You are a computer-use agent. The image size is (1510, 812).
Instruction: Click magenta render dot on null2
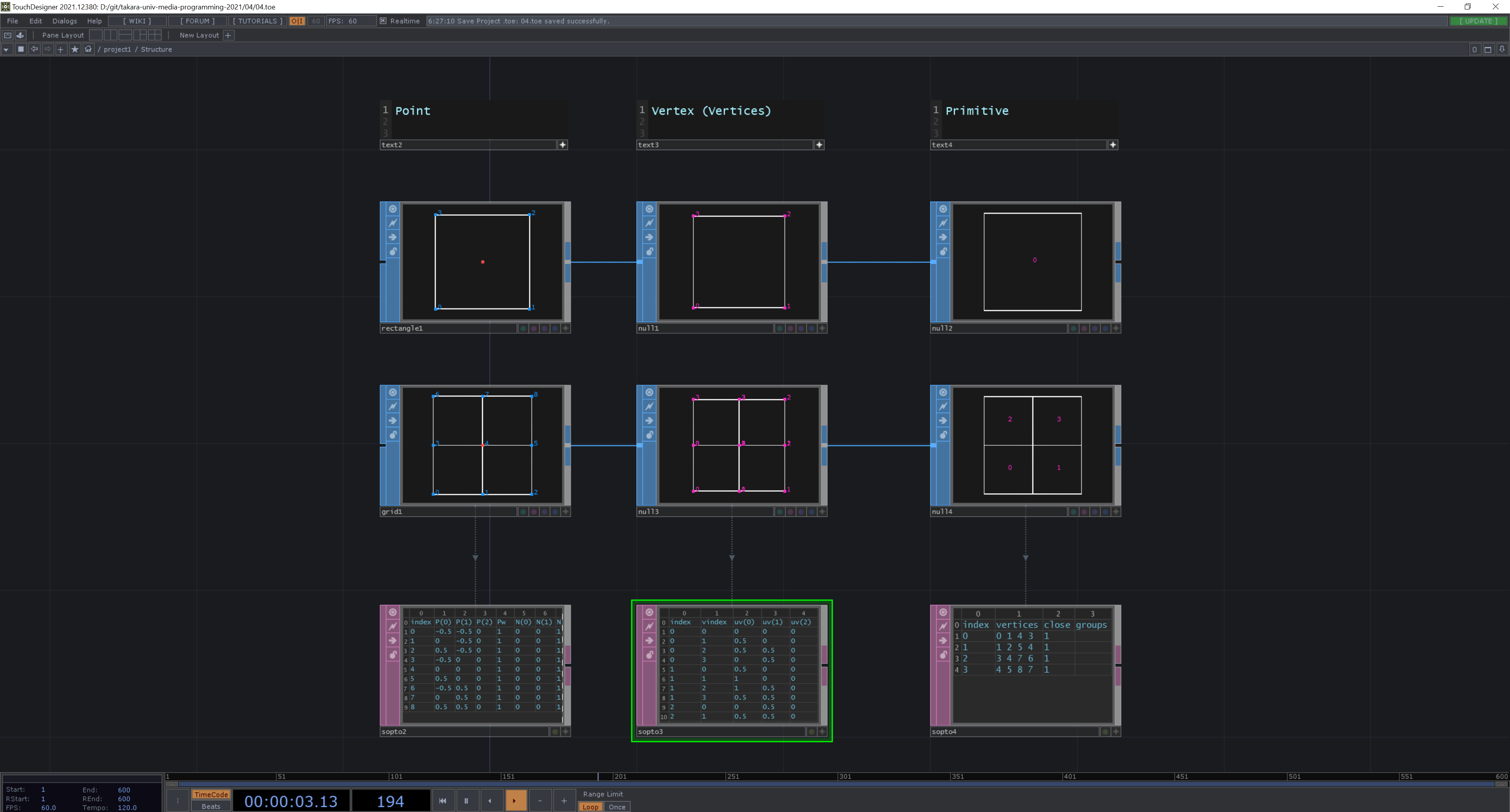click(1084, 328)
